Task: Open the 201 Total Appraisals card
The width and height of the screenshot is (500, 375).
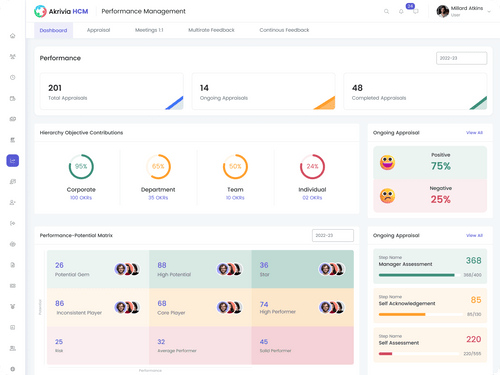Action: (x=112, y=91)
